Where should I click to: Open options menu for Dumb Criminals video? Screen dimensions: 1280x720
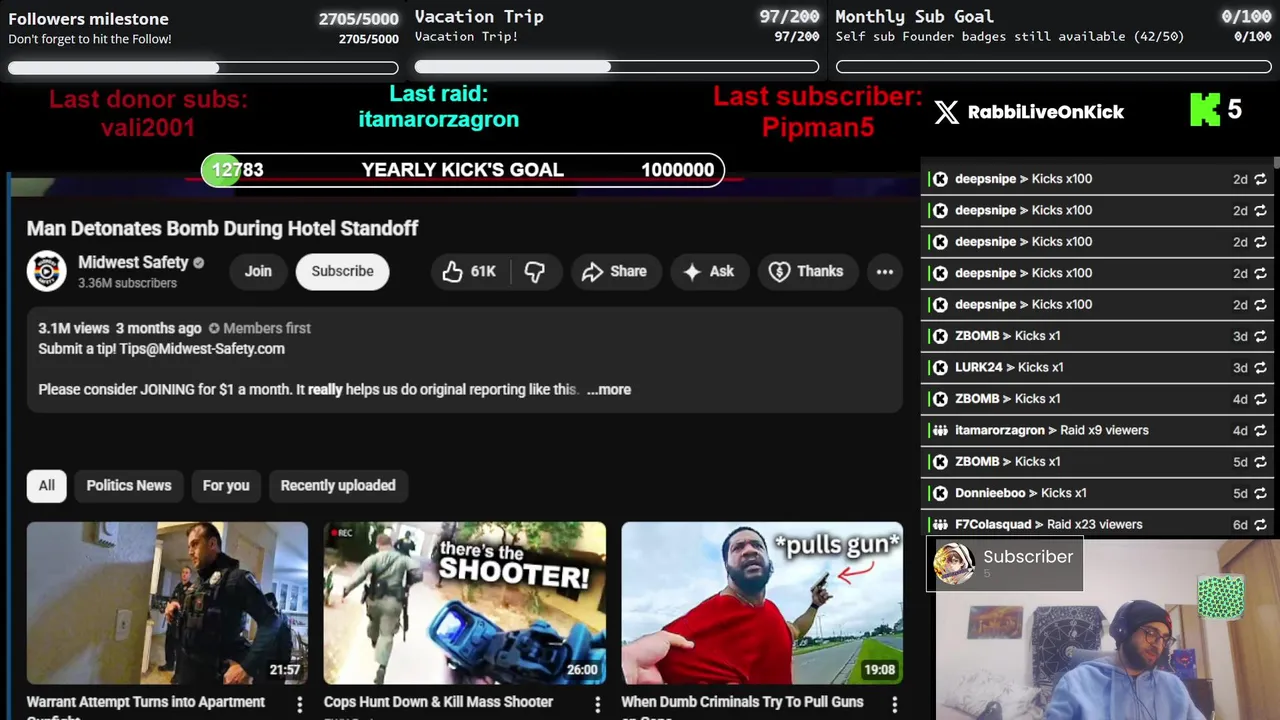[x=894, y=705]
